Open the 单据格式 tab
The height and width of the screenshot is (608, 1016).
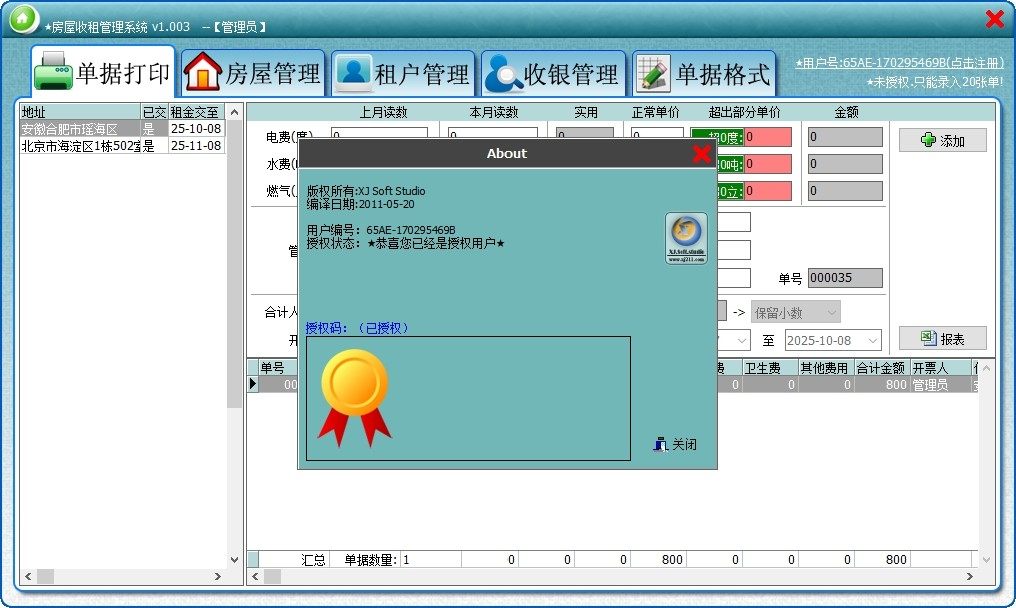click(x=704, y=73)
